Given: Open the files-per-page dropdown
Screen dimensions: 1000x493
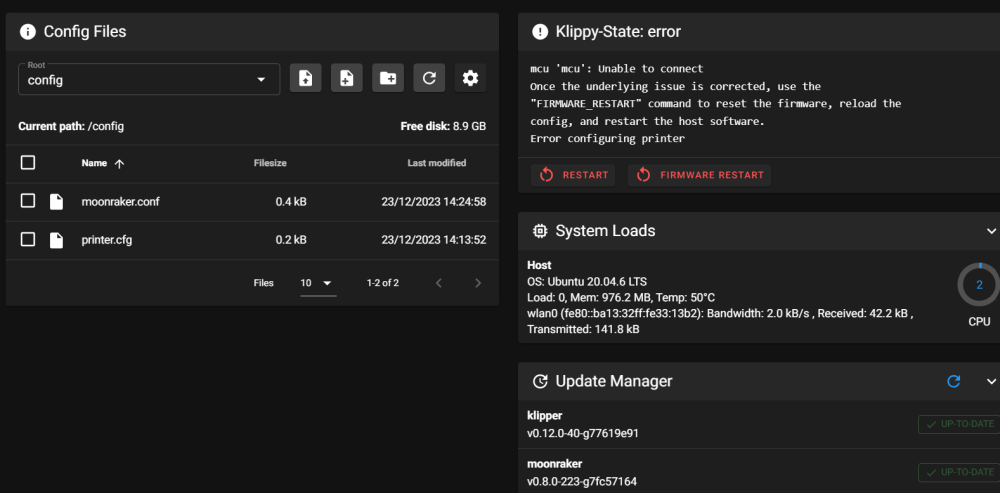Looking at the screenshot, I should click(x=318, y=283).
